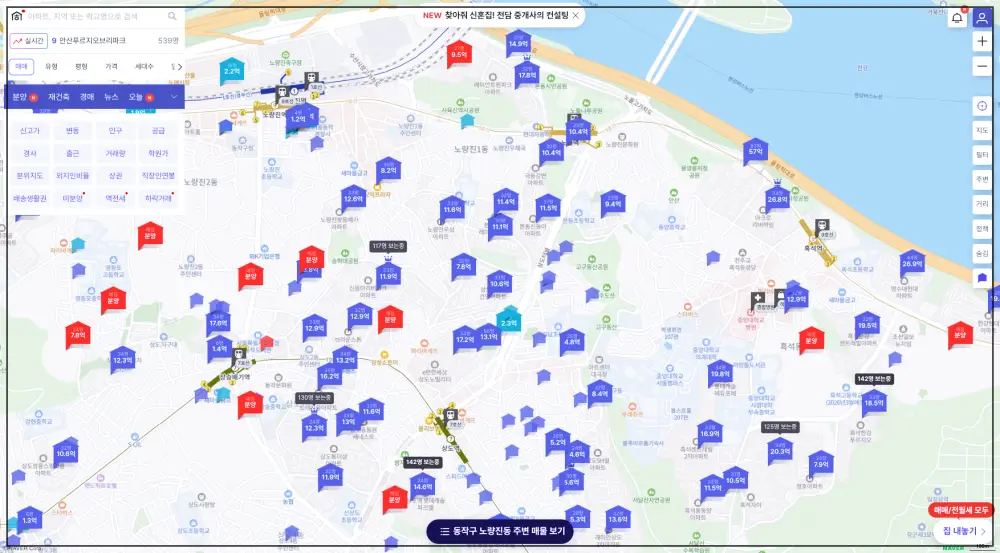Open the 매매 deal-type filter
The image size is (1000, 553).
[x=22, y=66]
